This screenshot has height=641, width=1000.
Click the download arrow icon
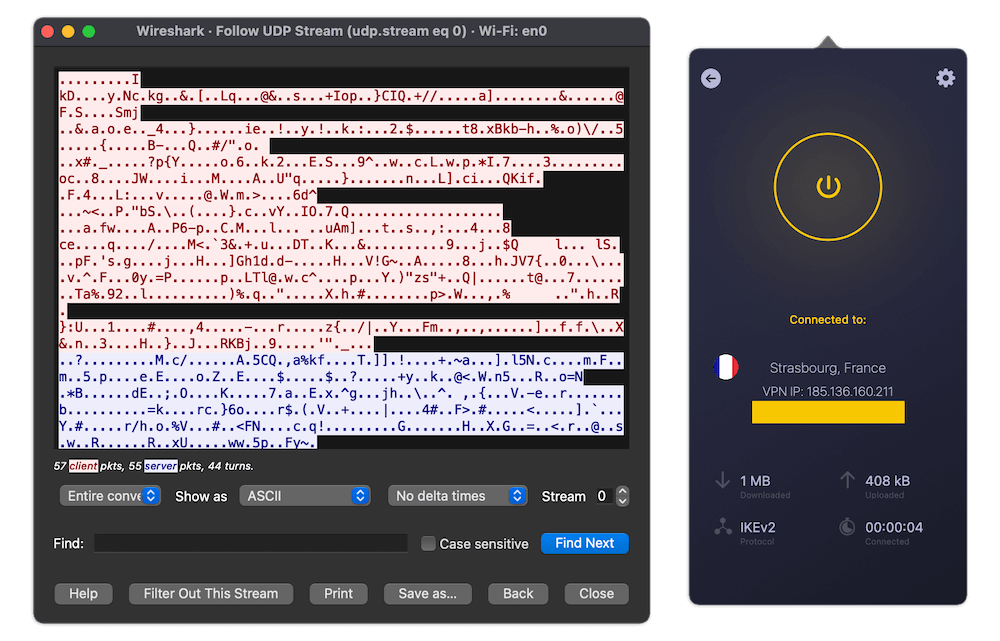click(722, 481)
